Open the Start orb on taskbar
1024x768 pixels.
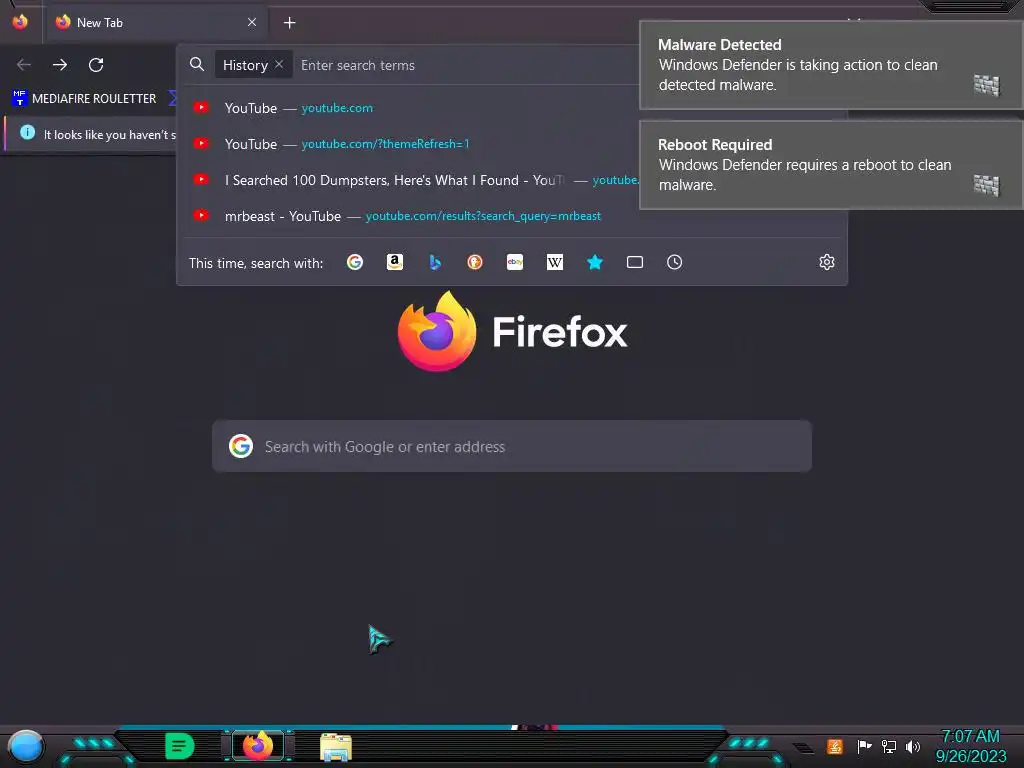[x=26, y=746]
